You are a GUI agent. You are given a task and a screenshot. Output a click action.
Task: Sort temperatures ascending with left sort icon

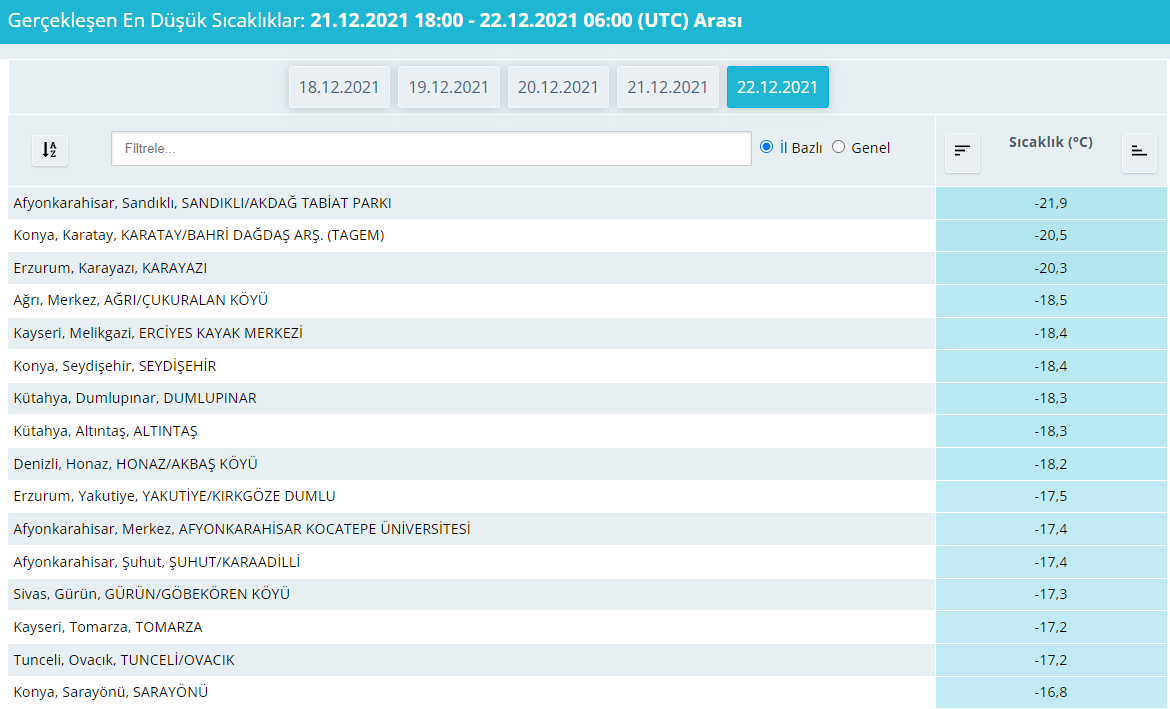(x=962, y=152)
